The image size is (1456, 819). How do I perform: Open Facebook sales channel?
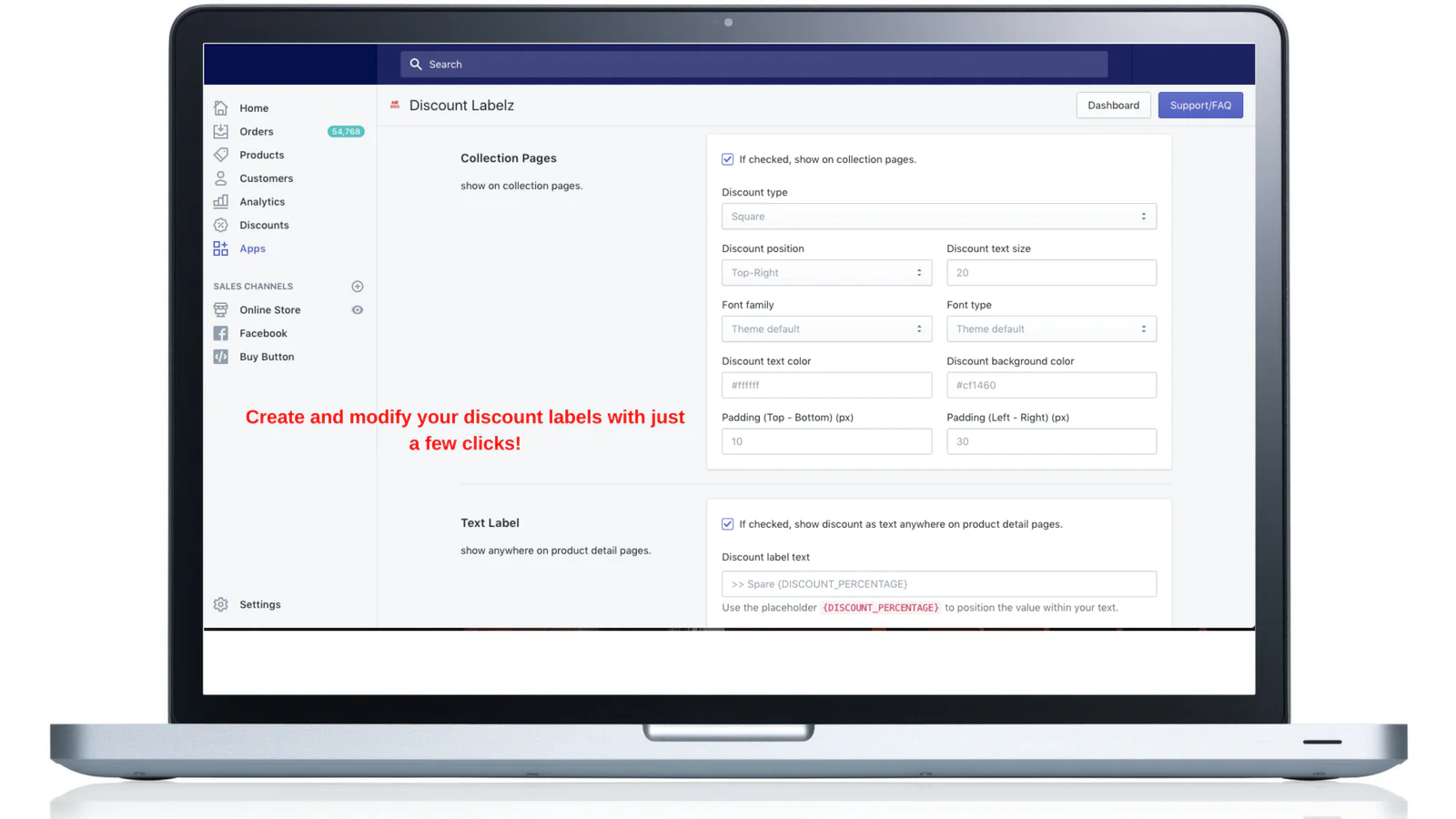[x=263, y=334]
